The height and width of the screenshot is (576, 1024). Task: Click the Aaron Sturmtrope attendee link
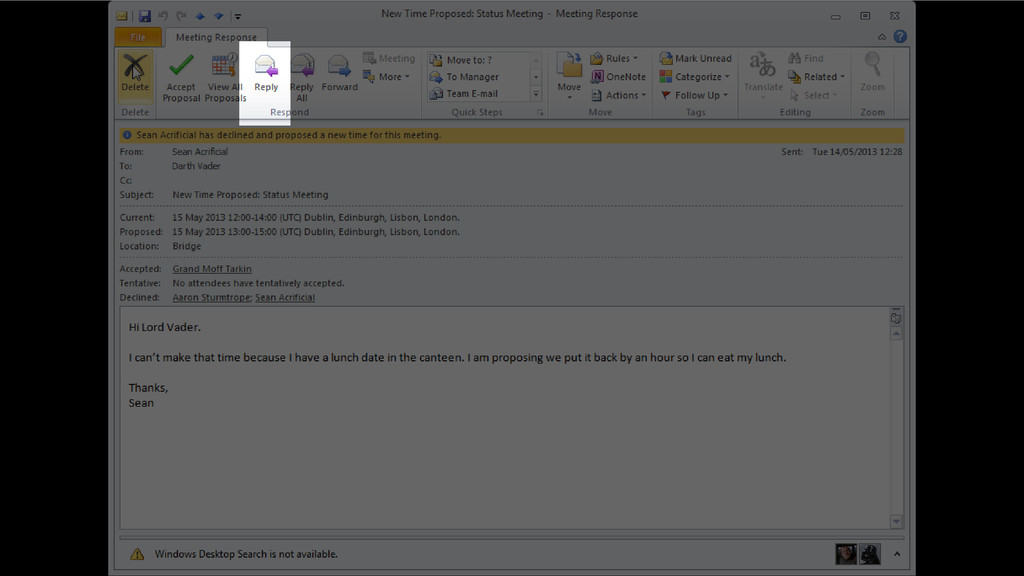pos(211,297)
